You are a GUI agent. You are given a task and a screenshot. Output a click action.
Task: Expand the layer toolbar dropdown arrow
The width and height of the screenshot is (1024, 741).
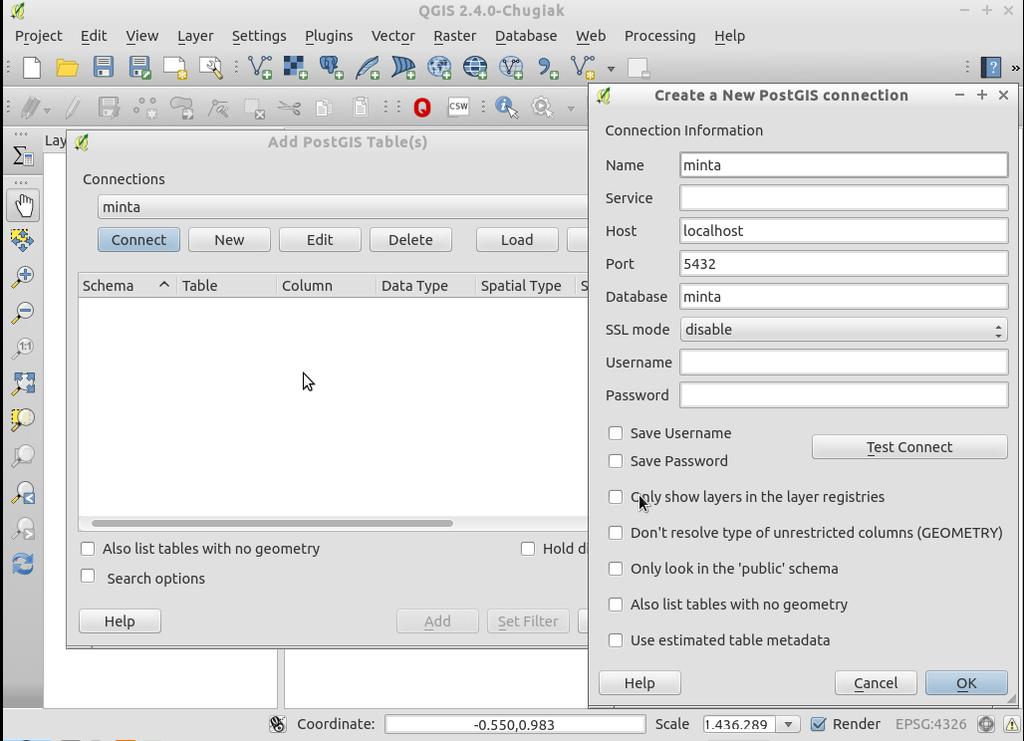611,69
